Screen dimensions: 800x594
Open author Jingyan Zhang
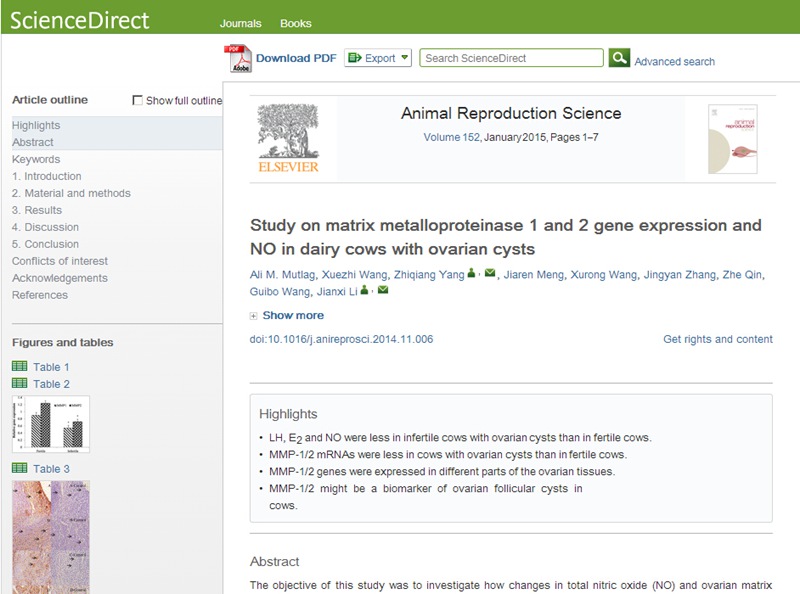(x=680, y=275)
